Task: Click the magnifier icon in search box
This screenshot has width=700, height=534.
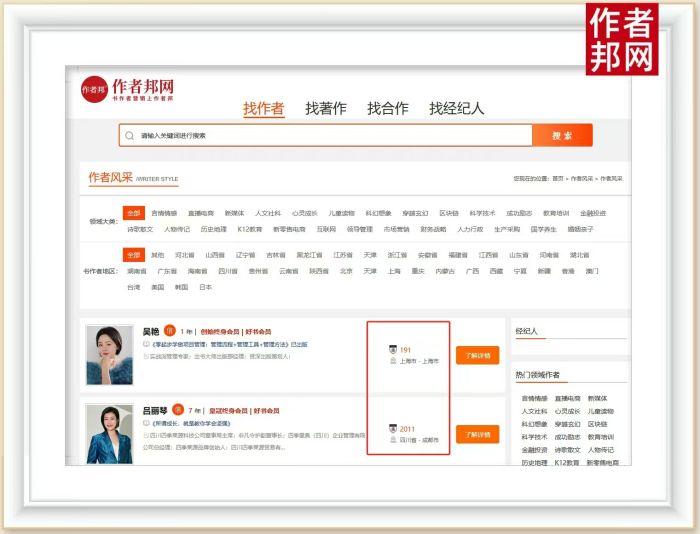Action: [129, 135]
